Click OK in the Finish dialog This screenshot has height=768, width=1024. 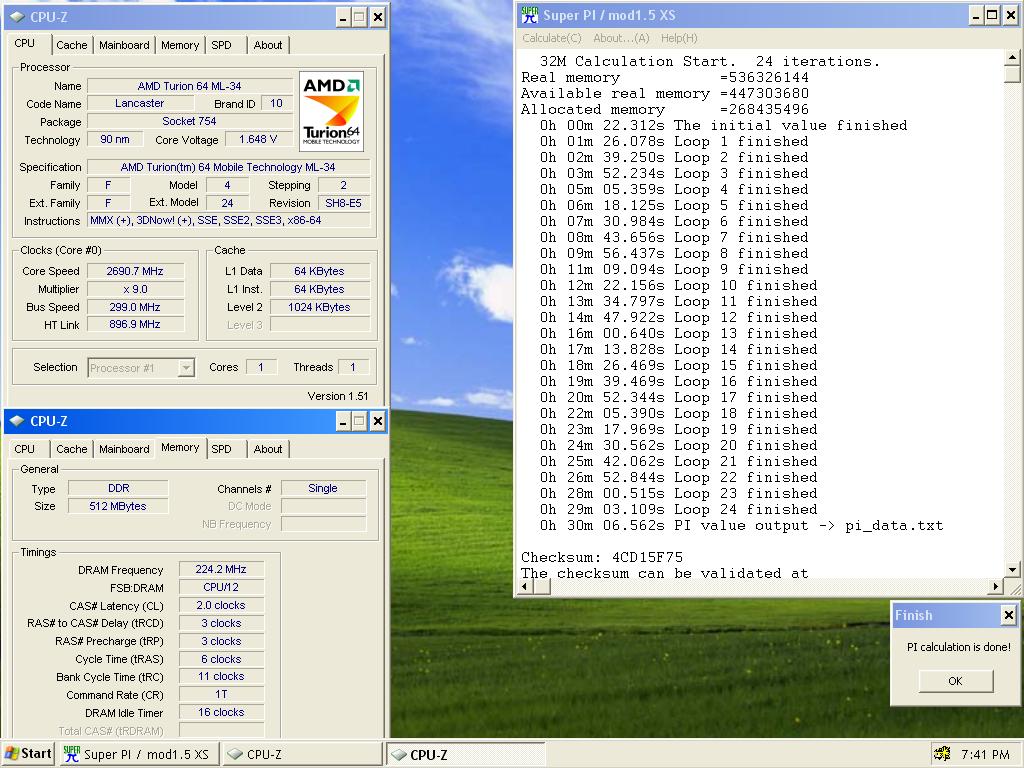(x=955, y=680)
